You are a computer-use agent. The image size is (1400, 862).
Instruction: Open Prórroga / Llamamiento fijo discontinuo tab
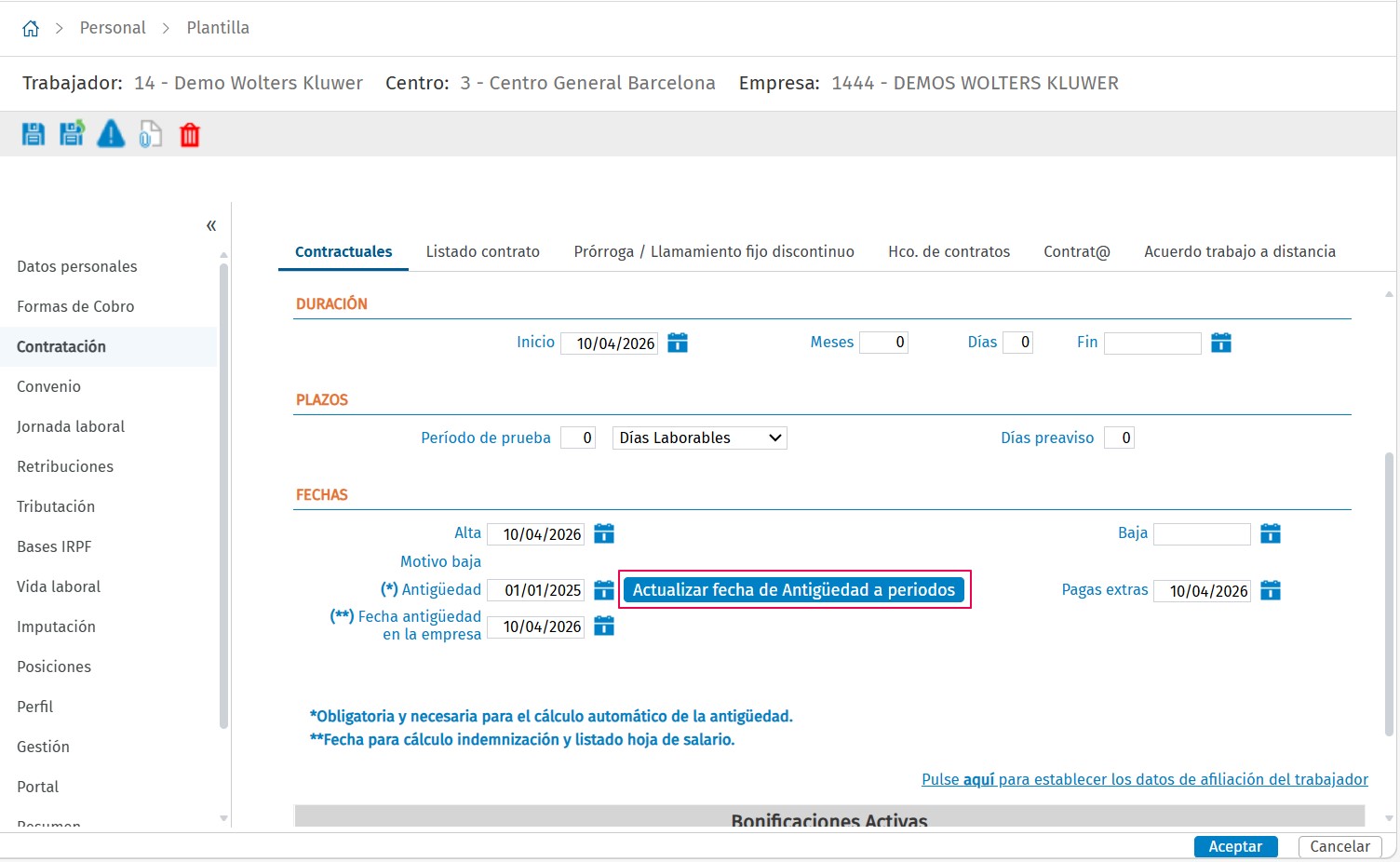714,251
